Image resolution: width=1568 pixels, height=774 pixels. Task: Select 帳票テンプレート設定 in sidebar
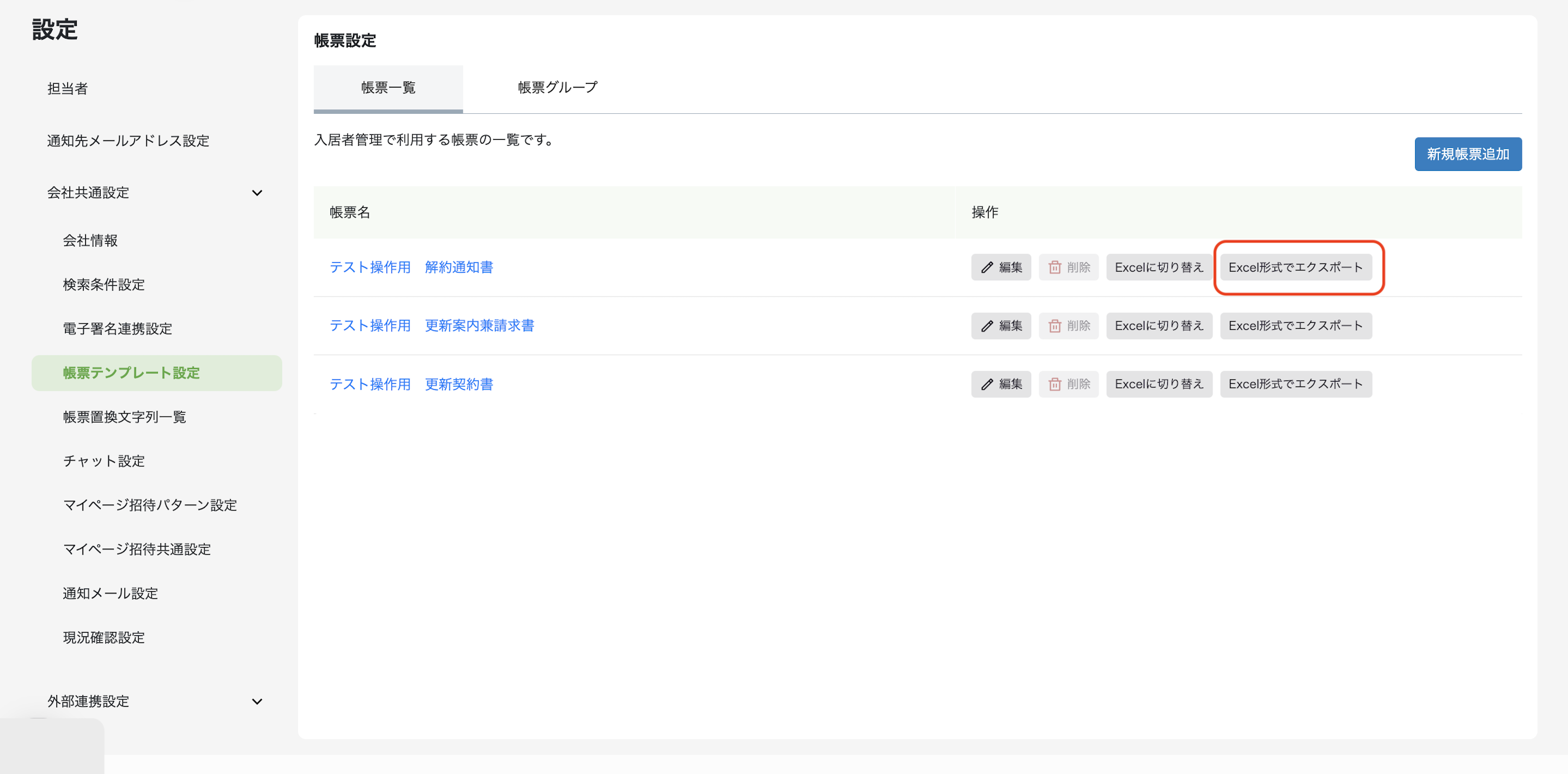156,373
